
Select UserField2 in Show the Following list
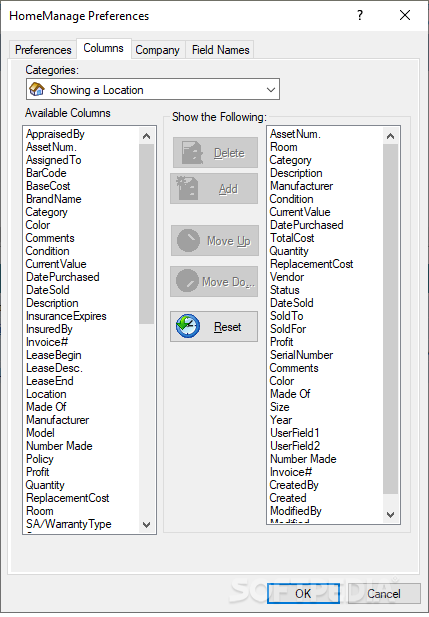coord(295,446)
